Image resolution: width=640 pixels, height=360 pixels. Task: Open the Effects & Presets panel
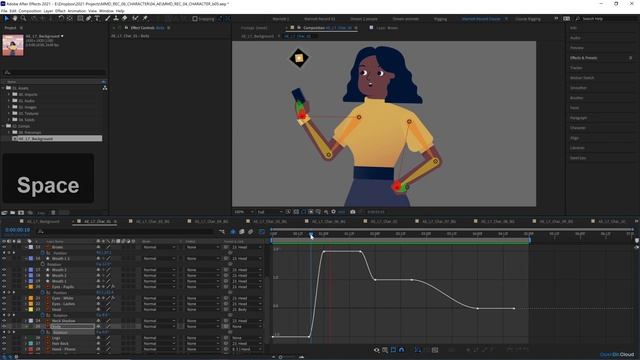tap(583, 58)
